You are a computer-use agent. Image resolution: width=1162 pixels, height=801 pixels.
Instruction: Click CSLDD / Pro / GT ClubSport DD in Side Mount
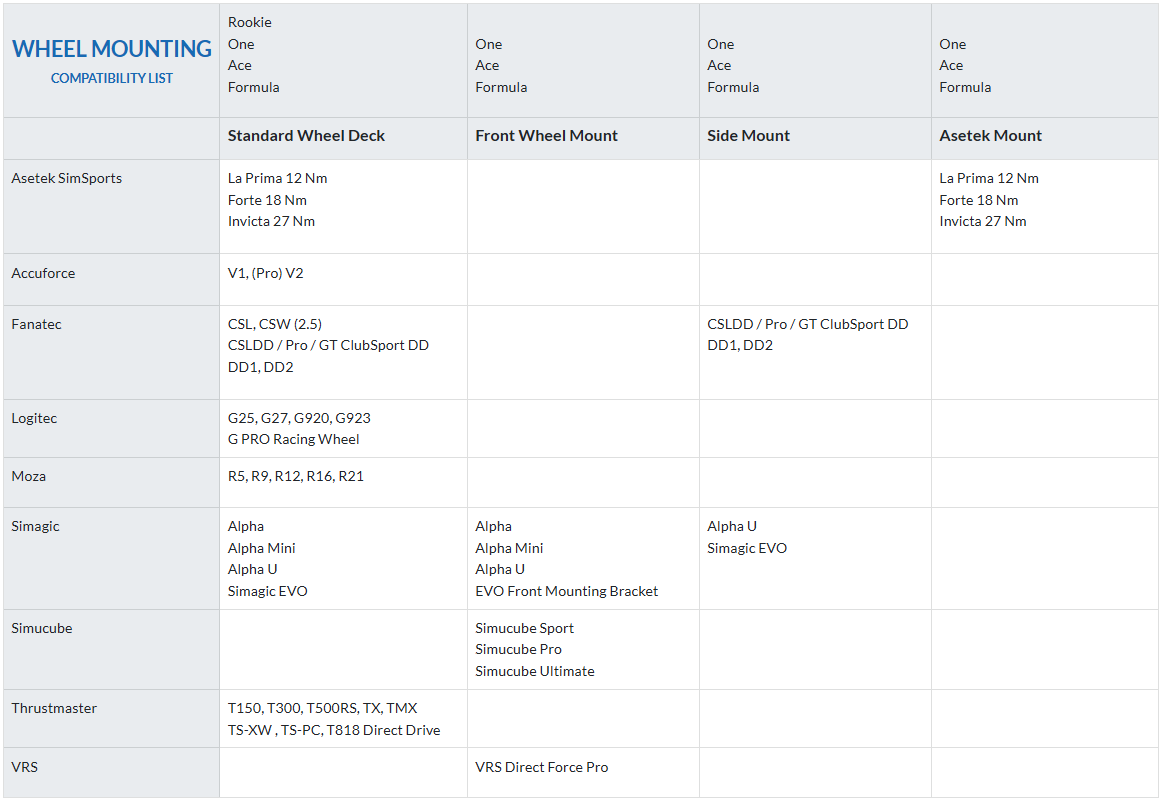point(807,324)
